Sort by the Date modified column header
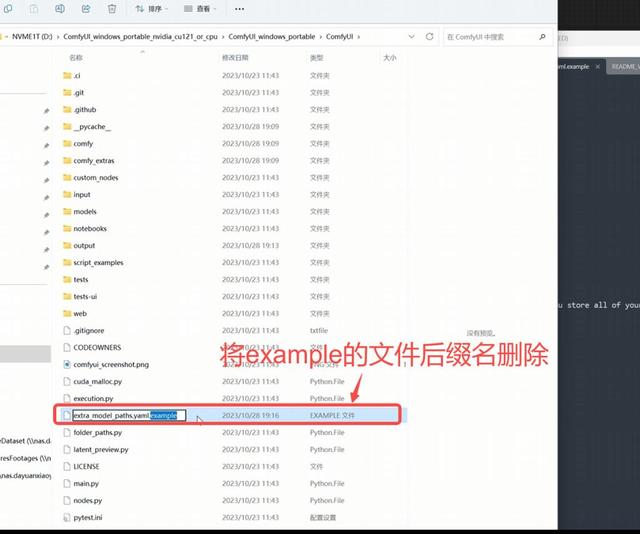 (x=235, y=58)
